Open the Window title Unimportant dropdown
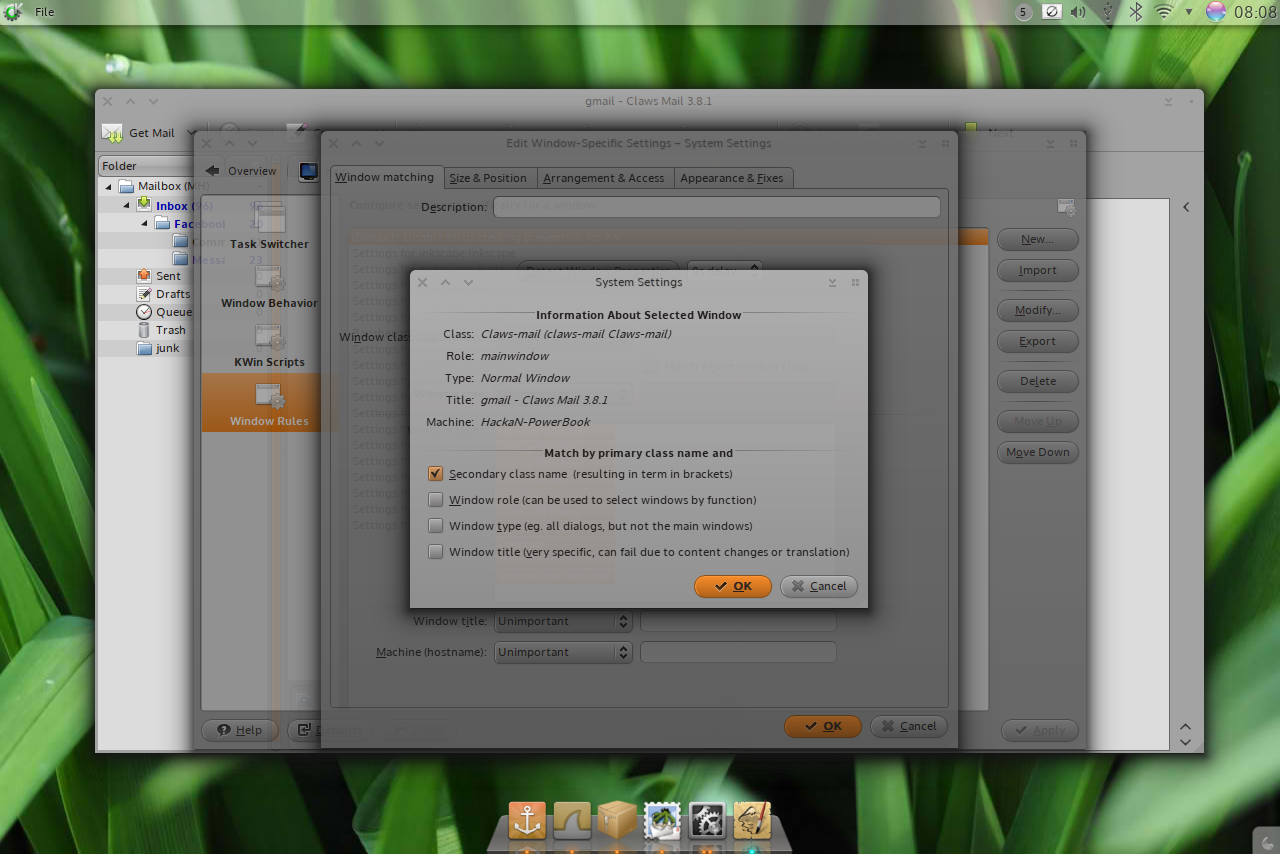The width and height of the screenshot is (1280, 854). pyautogui.click(x=563, y=621)
